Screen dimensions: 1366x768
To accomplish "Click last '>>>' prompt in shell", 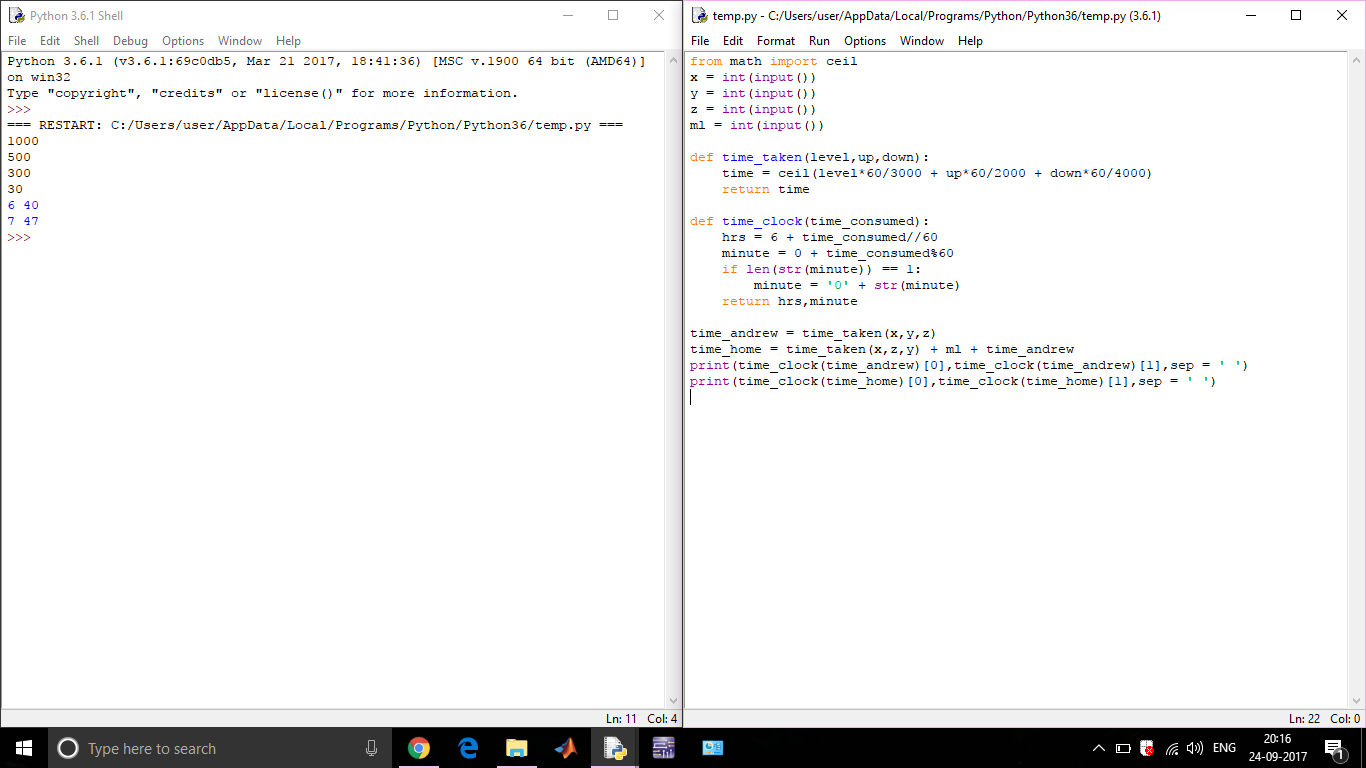I will [x=19, y=237].
